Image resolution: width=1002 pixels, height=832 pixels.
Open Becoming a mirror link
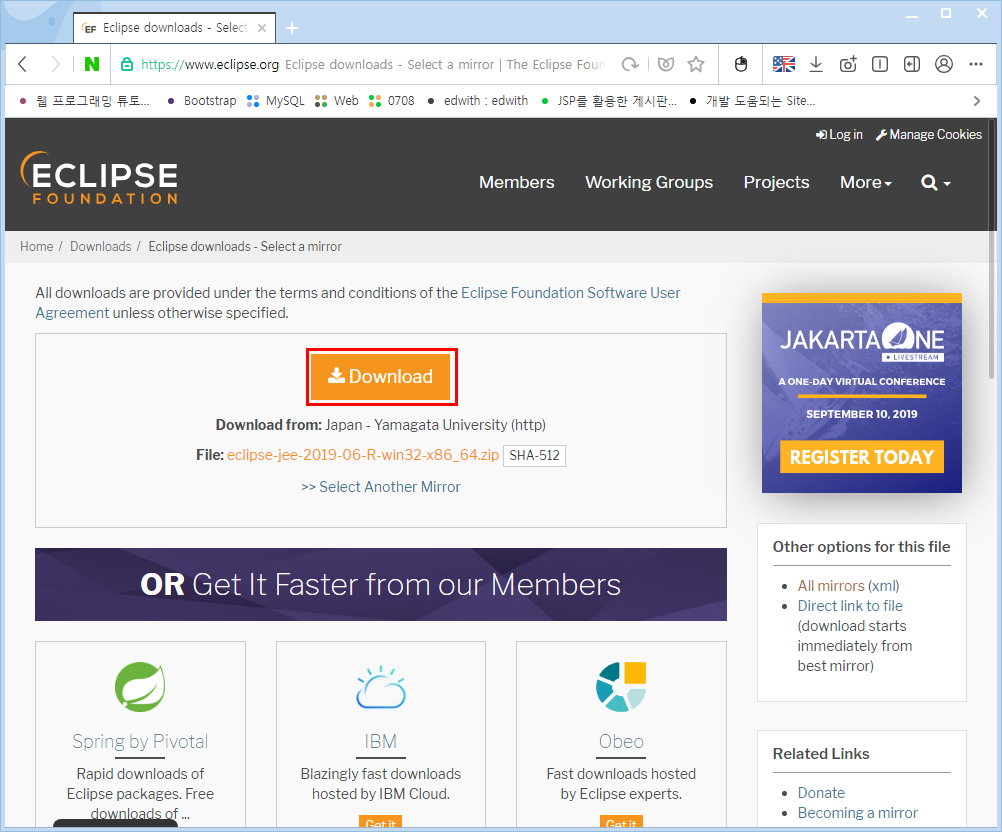(x=858, y=813)
